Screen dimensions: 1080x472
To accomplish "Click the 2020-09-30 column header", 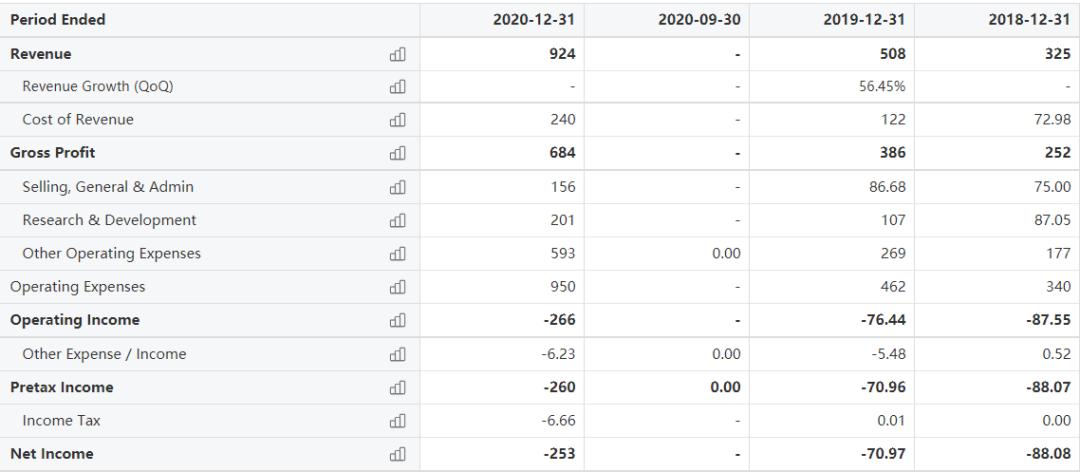I will tap(699, 20).
